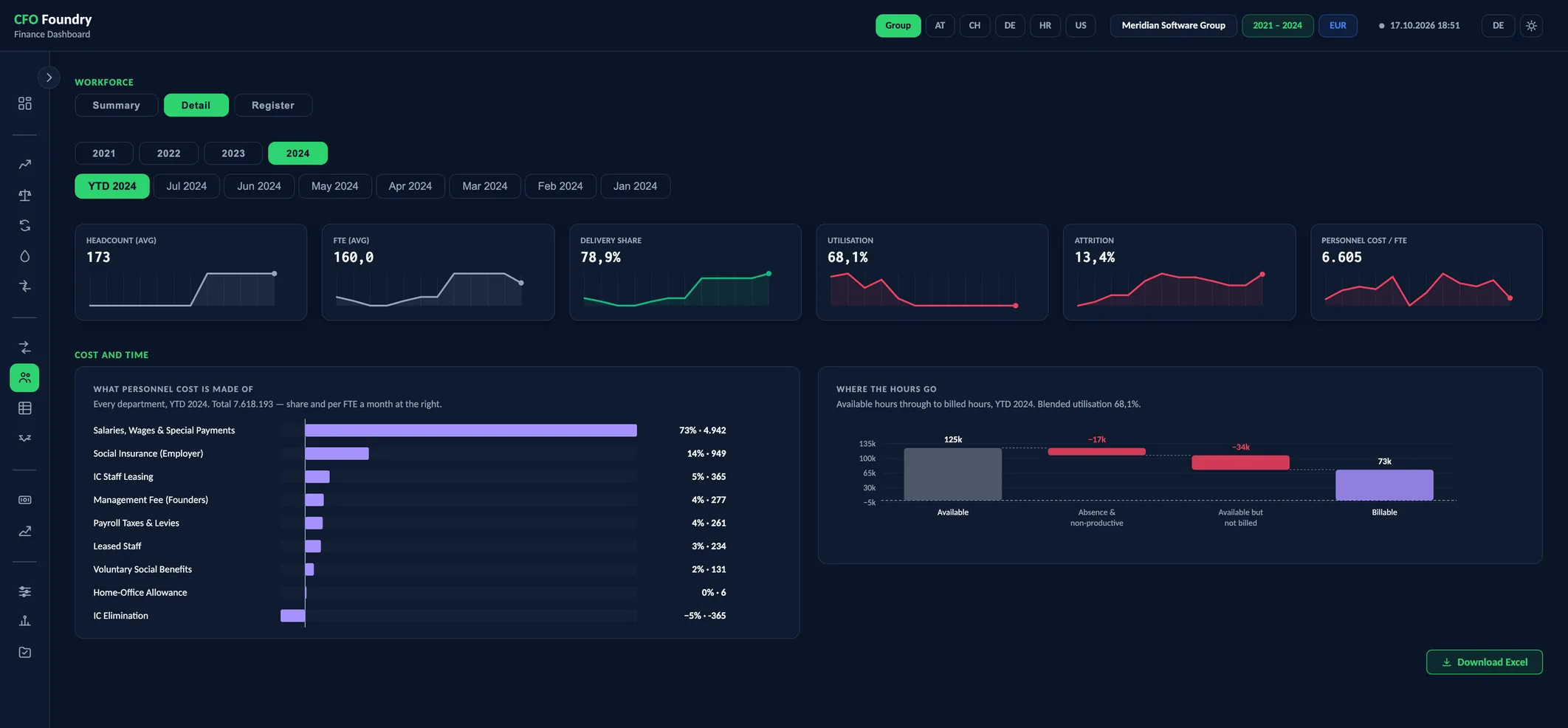1568x728 pixels.
Task: Open the Meridian Software Group company selector
Action: coord(1173,25)
